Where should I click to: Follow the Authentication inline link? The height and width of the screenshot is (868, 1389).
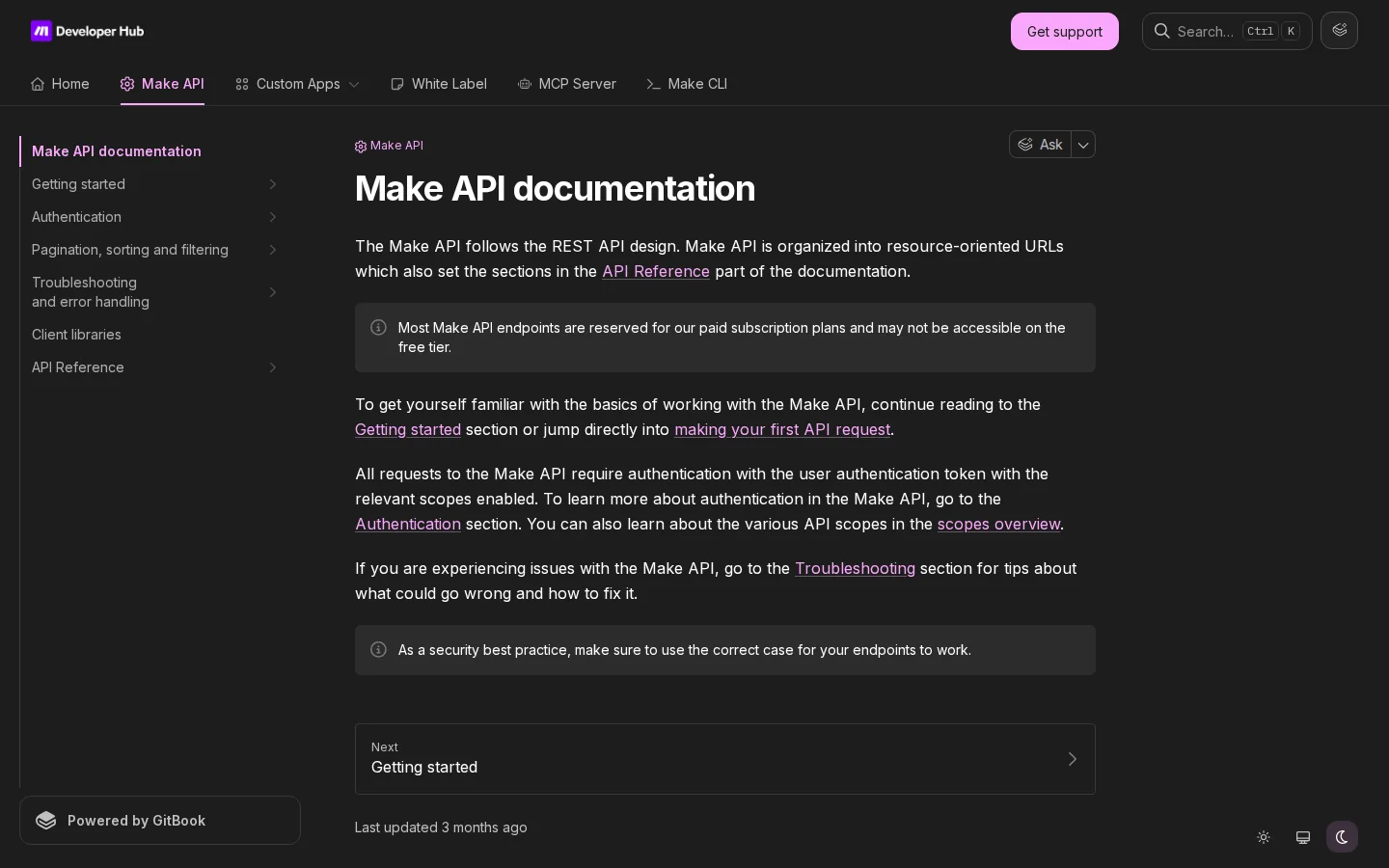click(408, 525)
